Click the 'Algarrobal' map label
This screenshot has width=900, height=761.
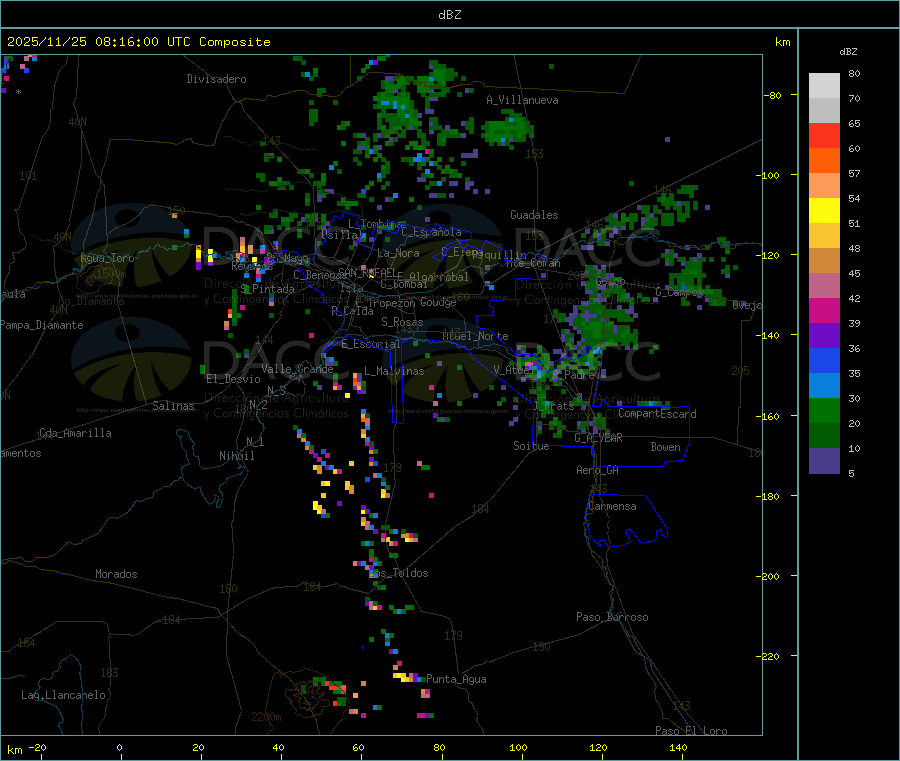(x=439, y=277)
